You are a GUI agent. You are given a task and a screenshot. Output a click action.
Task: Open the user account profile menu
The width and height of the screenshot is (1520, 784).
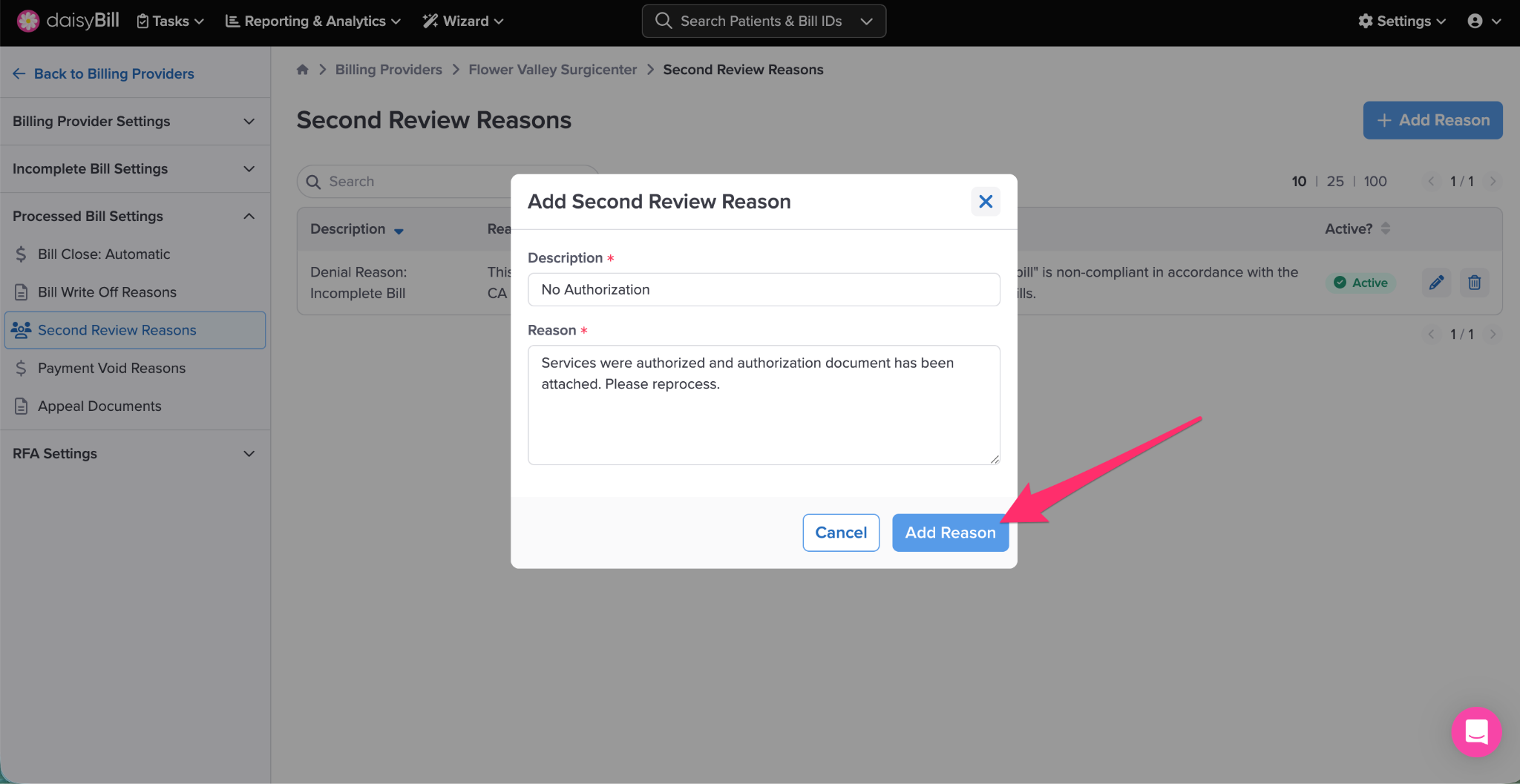[1484, 21]
